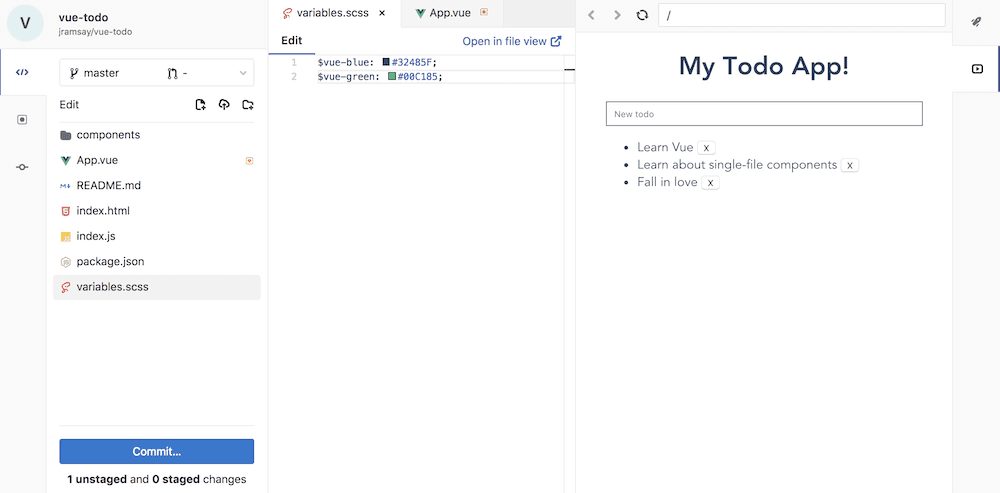Click the pipelines rocket icon

click(x=976, y=21)
